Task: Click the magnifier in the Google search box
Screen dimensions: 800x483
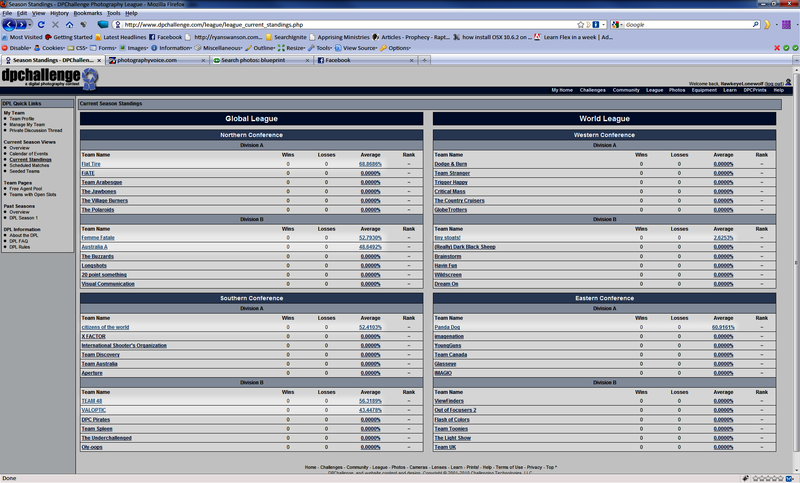Action: click(x=756, y=24)
